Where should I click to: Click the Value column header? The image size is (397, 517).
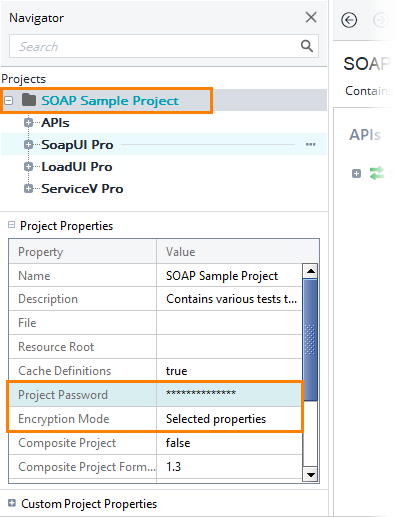point(238,252)
